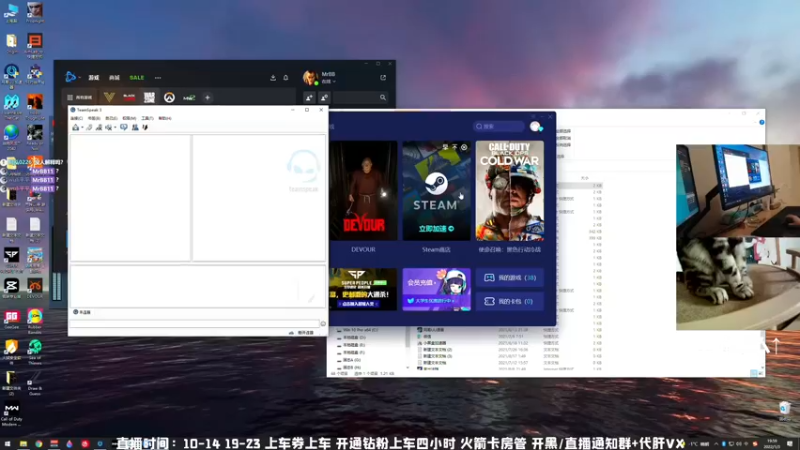
Task: Open the fifth TeamSpeak menu bar item
Action: tap(147, 118)
